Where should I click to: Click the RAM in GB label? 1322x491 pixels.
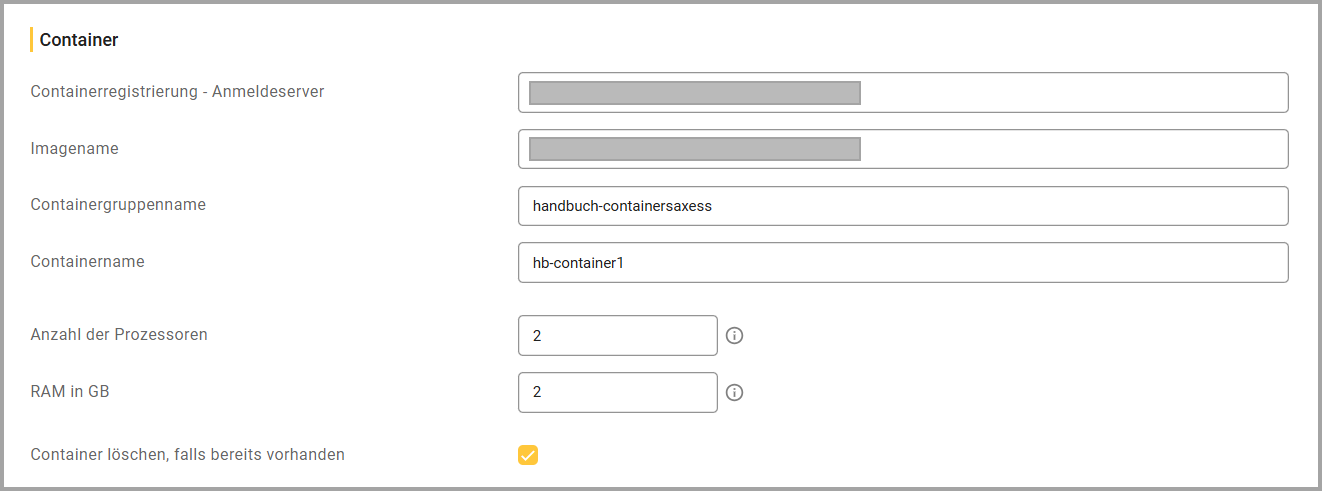point(70,392)
